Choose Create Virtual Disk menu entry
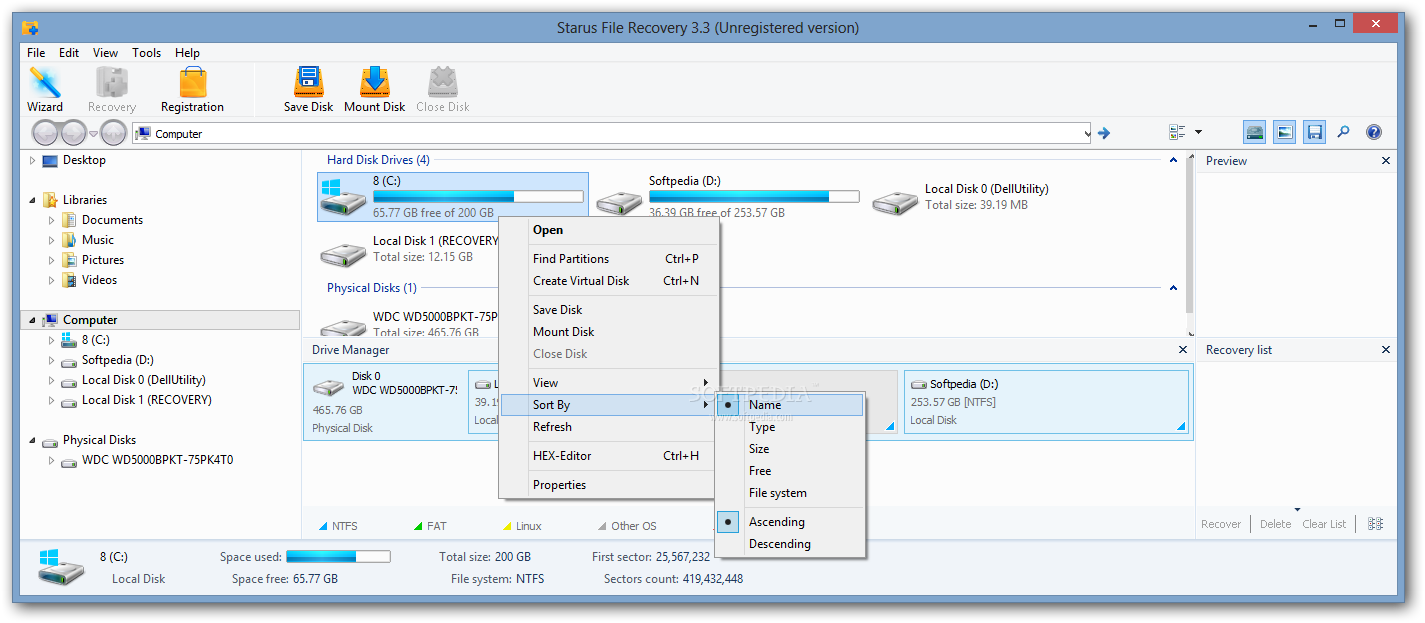This screenshot has width=1425, height=623. 609,281
